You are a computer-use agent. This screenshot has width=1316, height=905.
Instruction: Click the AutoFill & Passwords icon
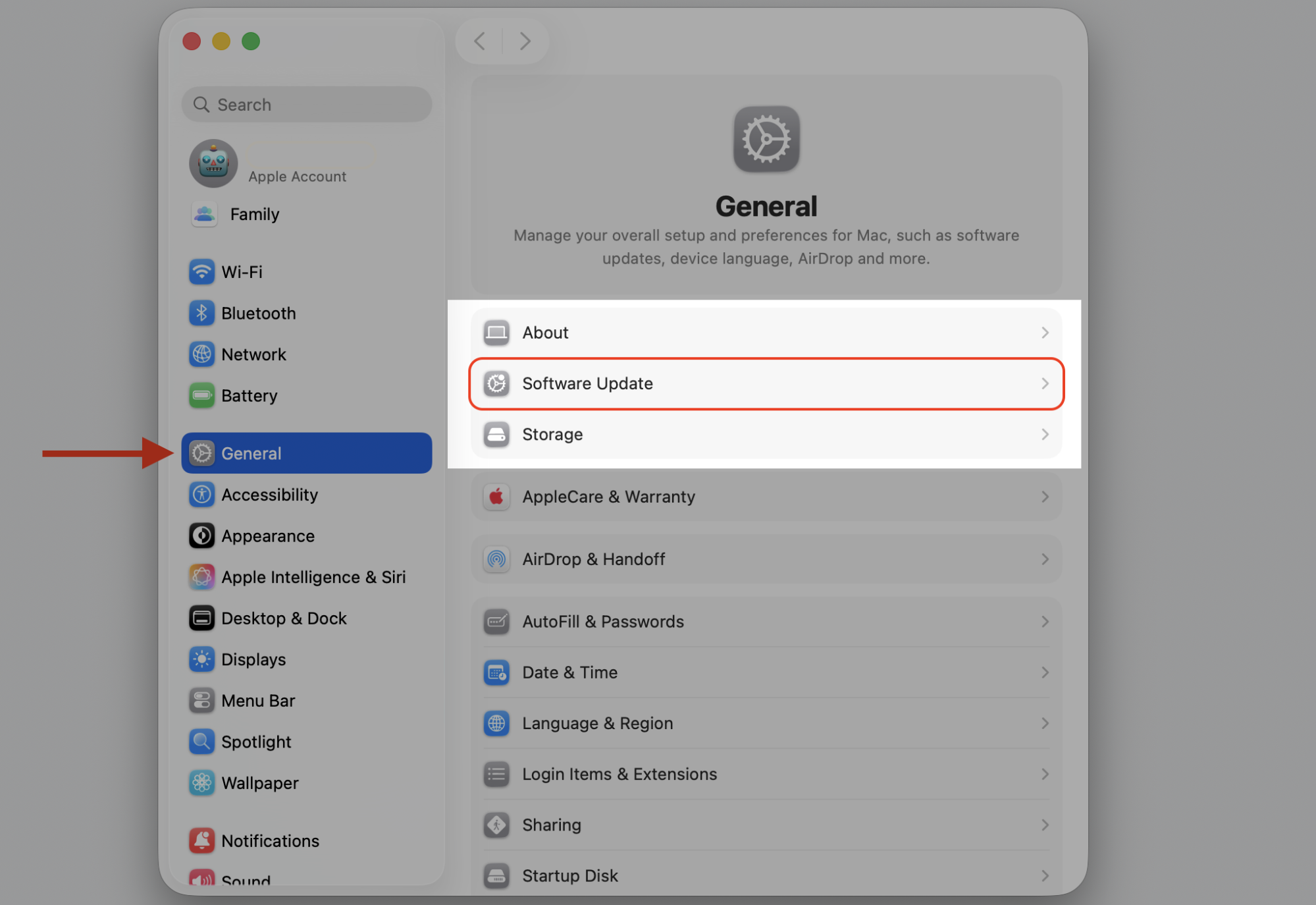pos(496,622)
